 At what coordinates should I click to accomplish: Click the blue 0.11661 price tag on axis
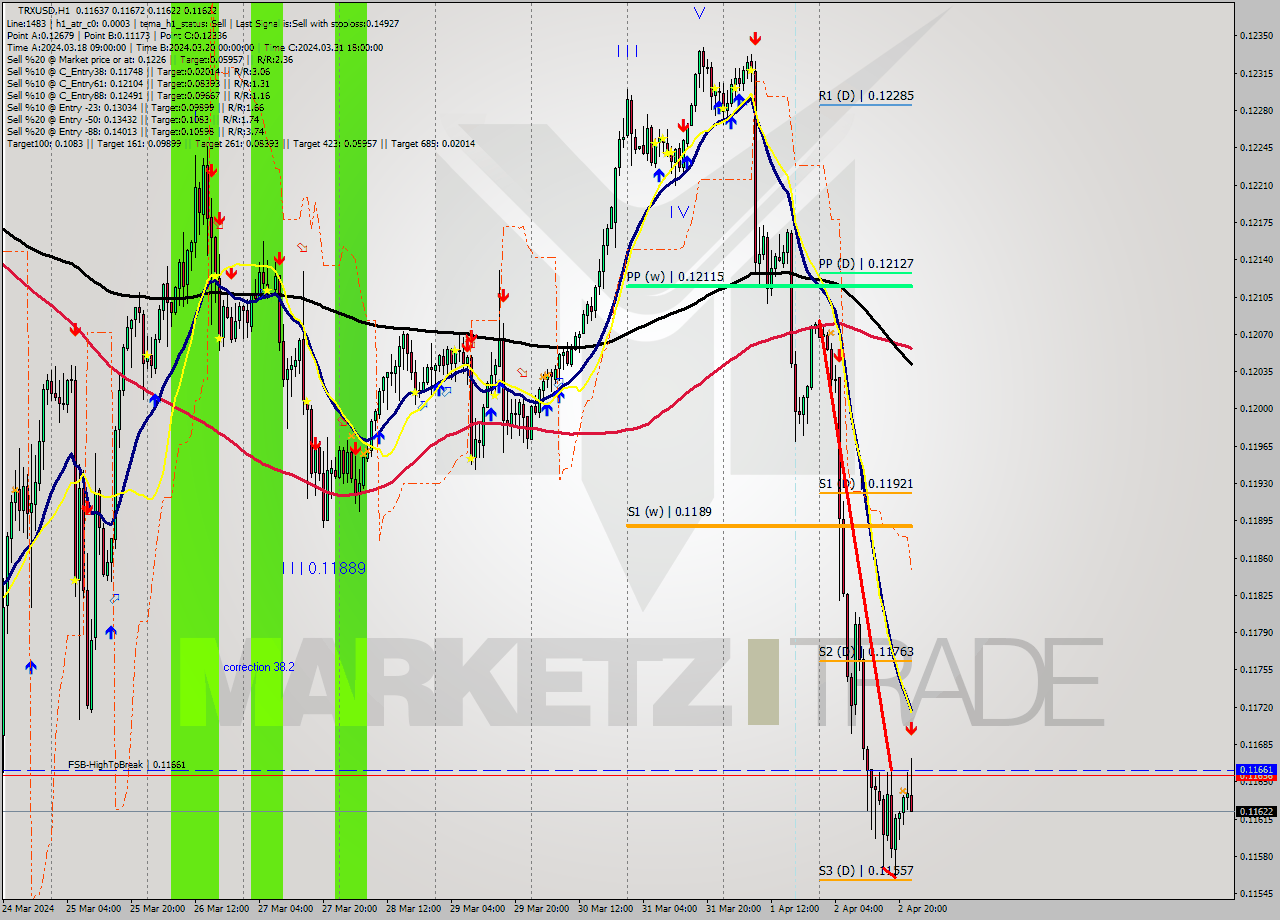tap(1256, 769)
